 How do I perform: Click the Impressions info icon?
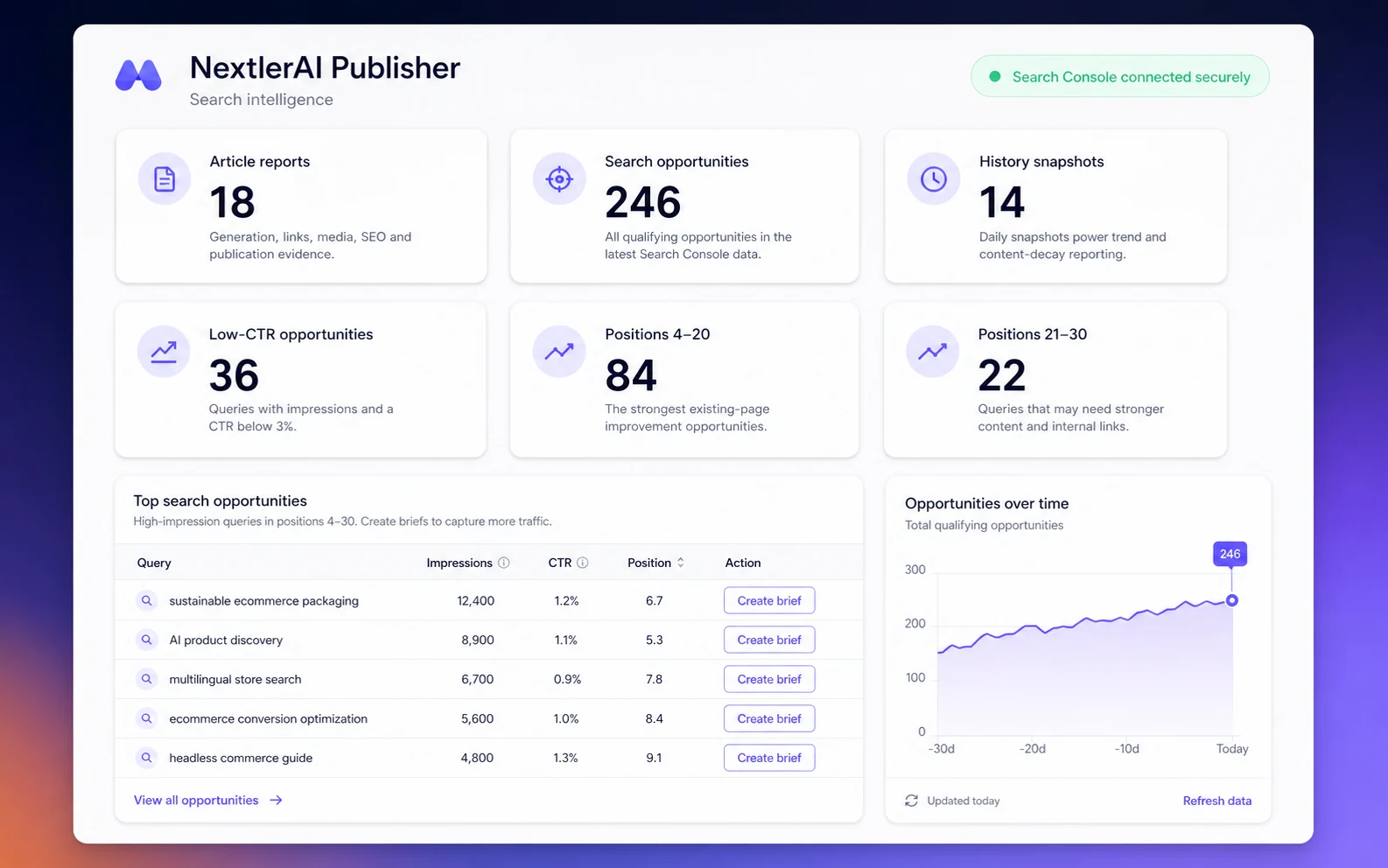pyautogui.click(x=504, y=563)
